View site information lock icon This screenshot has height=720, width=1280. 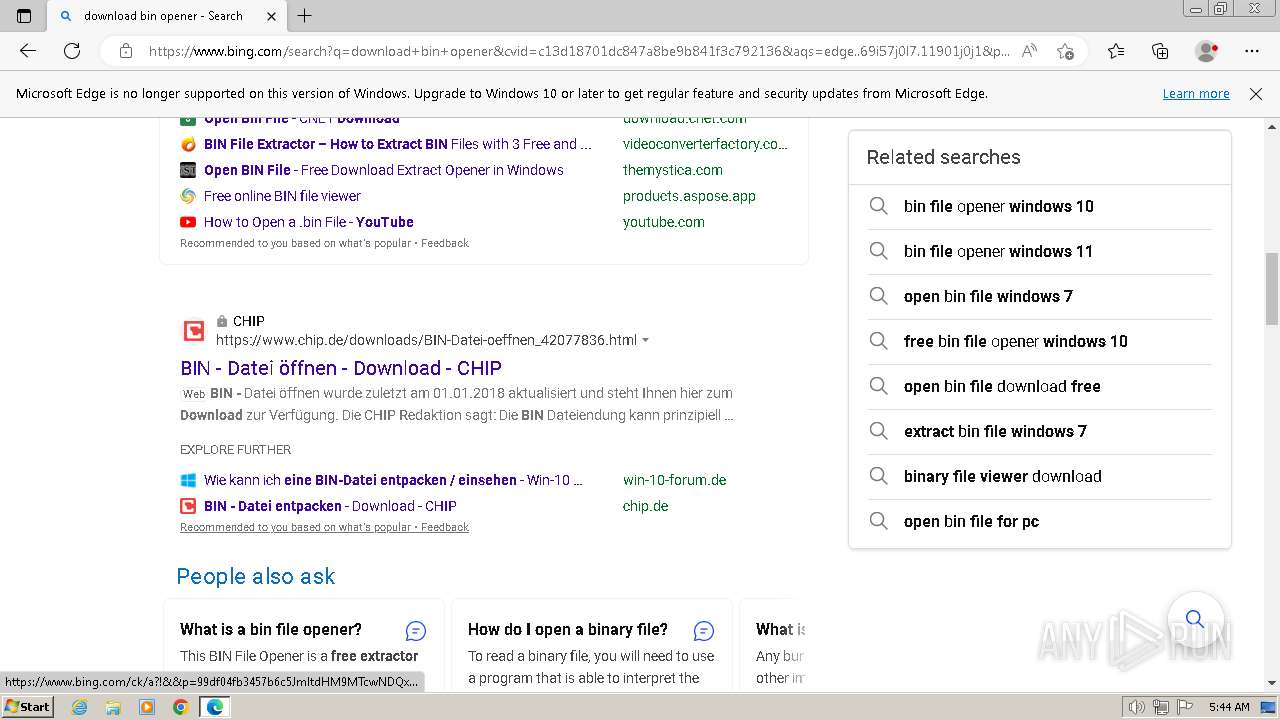(126, 51)
